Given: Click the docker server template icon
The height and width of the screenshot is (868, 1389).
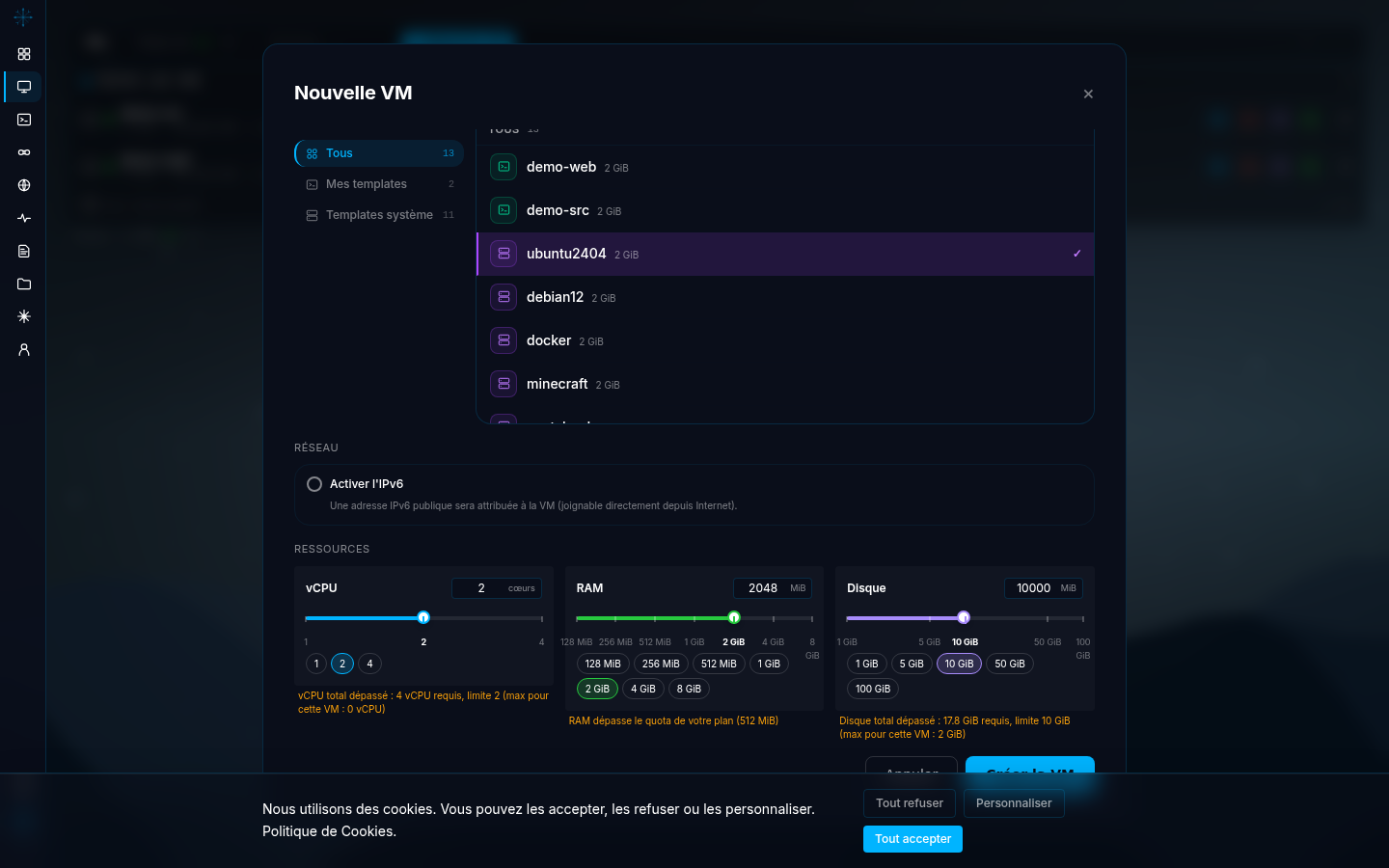Looking at the screenshot, I should (x=504, y=340).
